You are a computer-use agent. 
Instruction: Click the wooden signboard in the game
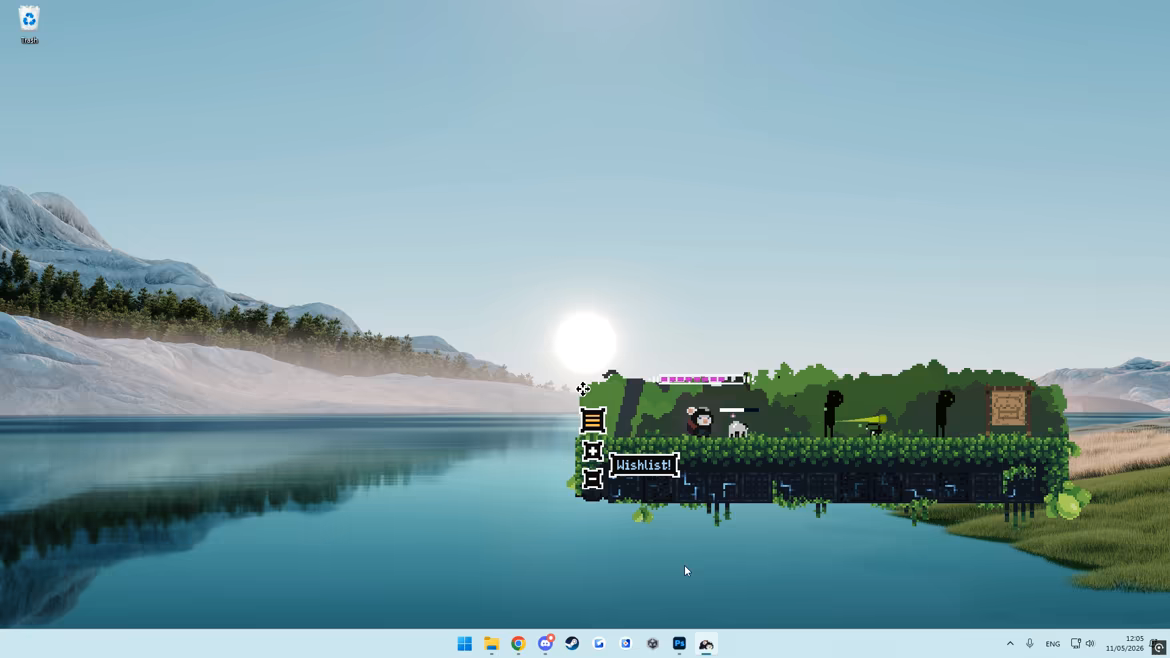click(x=1008, y=410)
